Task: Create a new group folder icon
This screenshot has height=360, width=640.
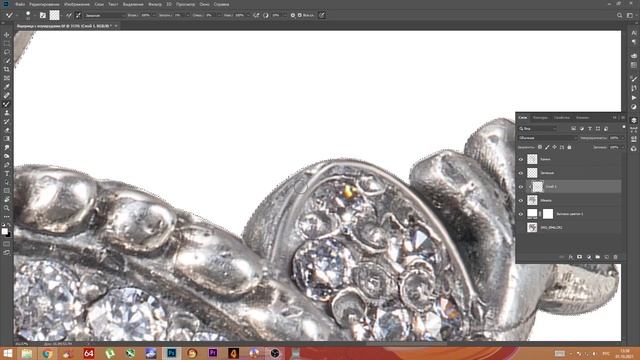Action: [598, 257]
